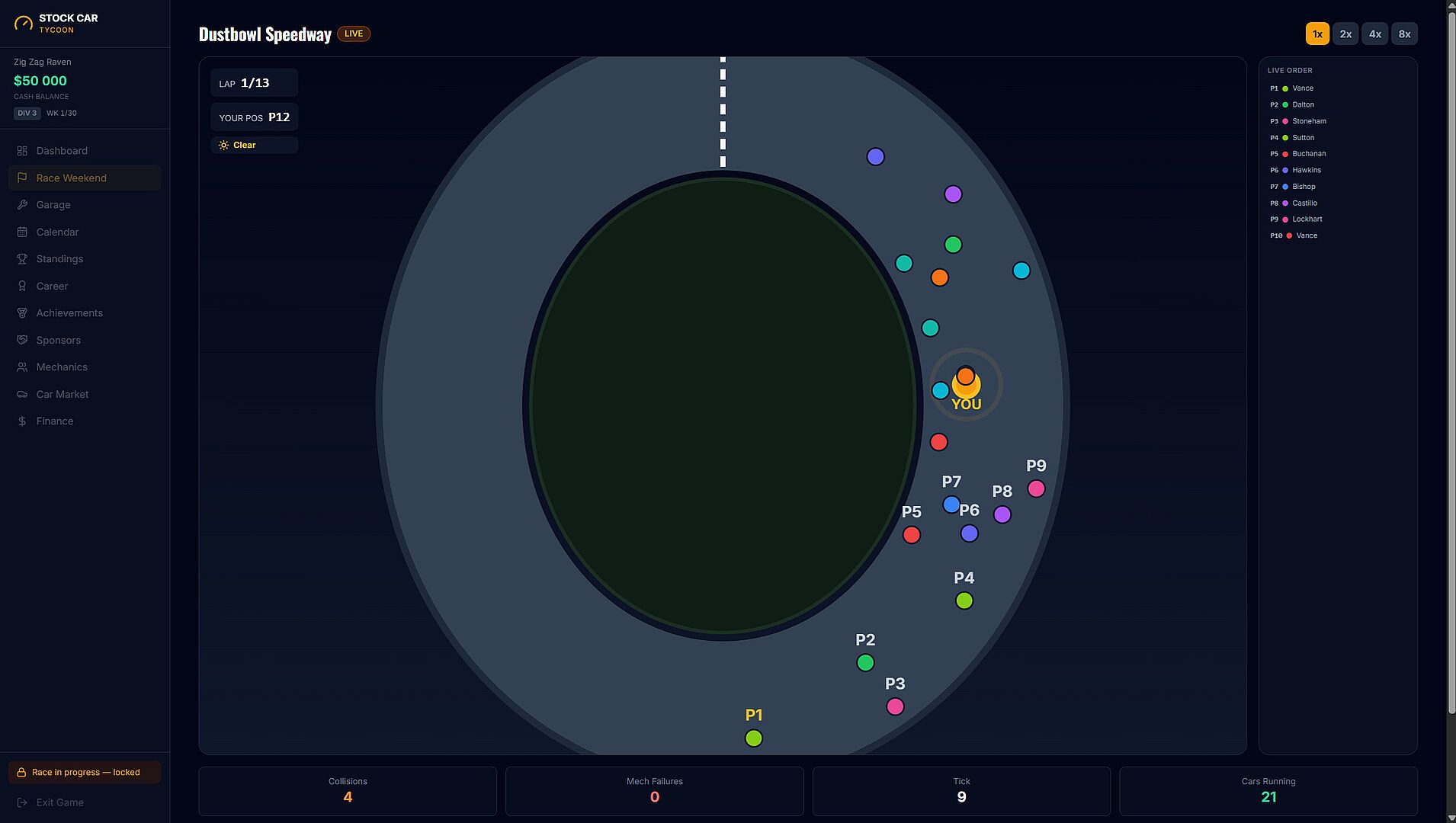Switch race speed to 8x
Screen dimensions: 1456x823
(1404, 34)
